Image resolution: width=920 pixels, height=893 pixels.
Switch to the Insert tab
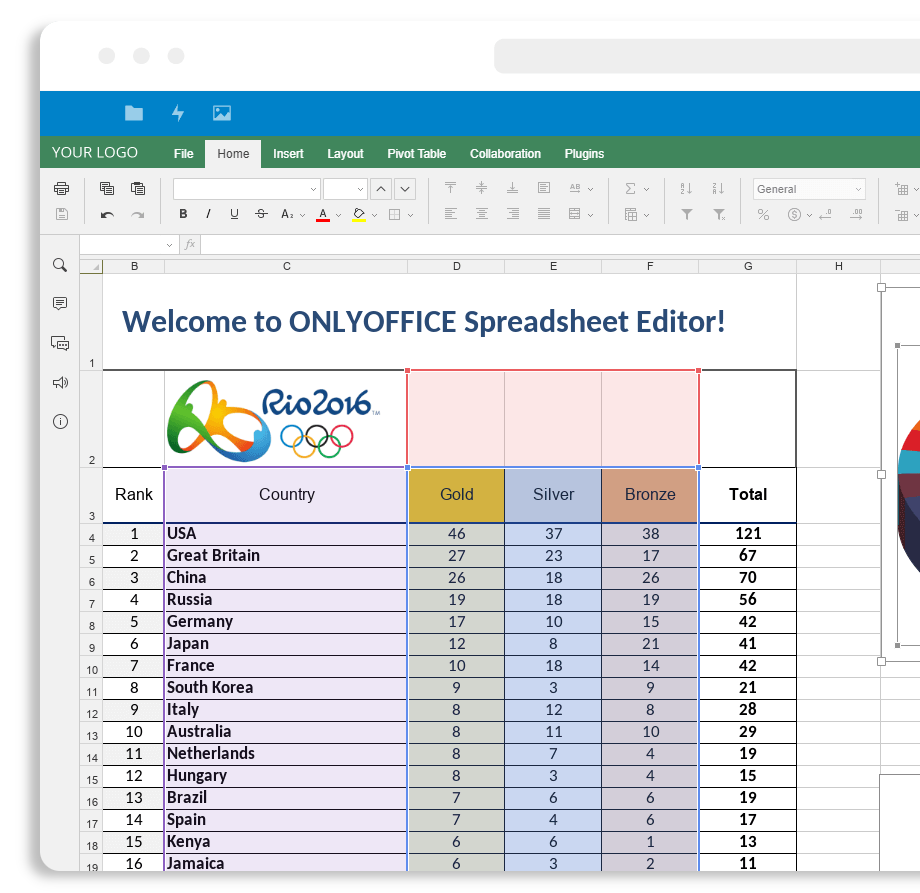click(288, 154)
